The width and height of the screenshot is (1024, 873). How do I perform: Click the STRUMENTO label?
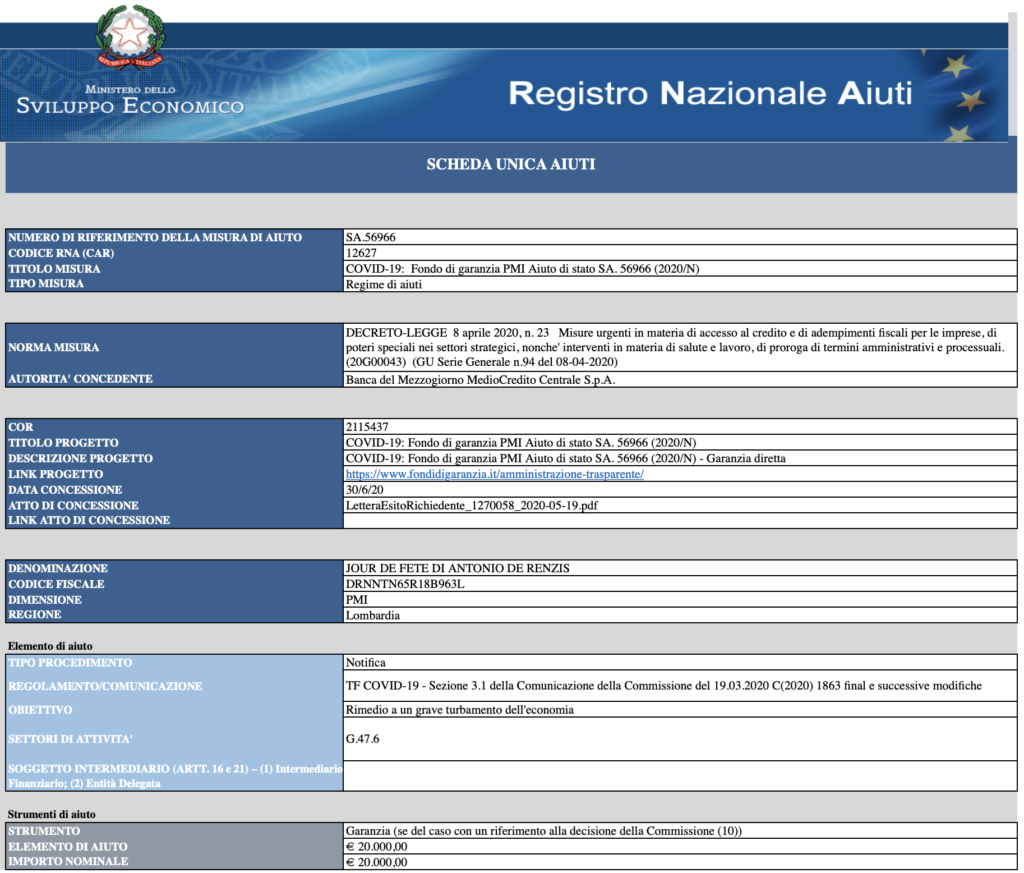point(44,831)
